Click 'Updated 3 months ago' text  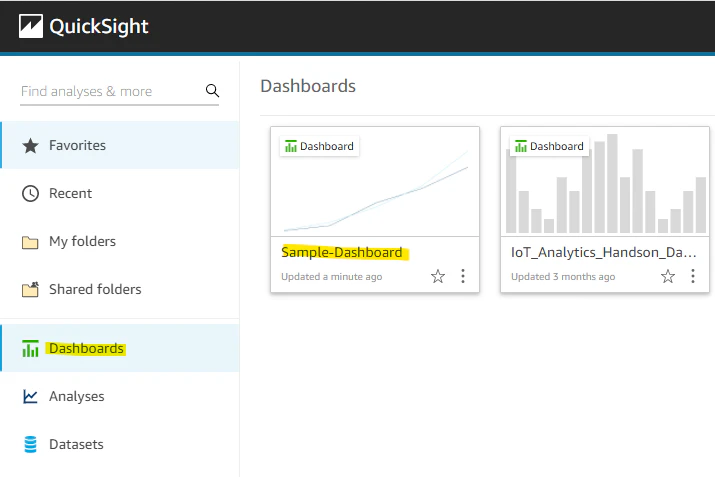[x=563, y=277]
